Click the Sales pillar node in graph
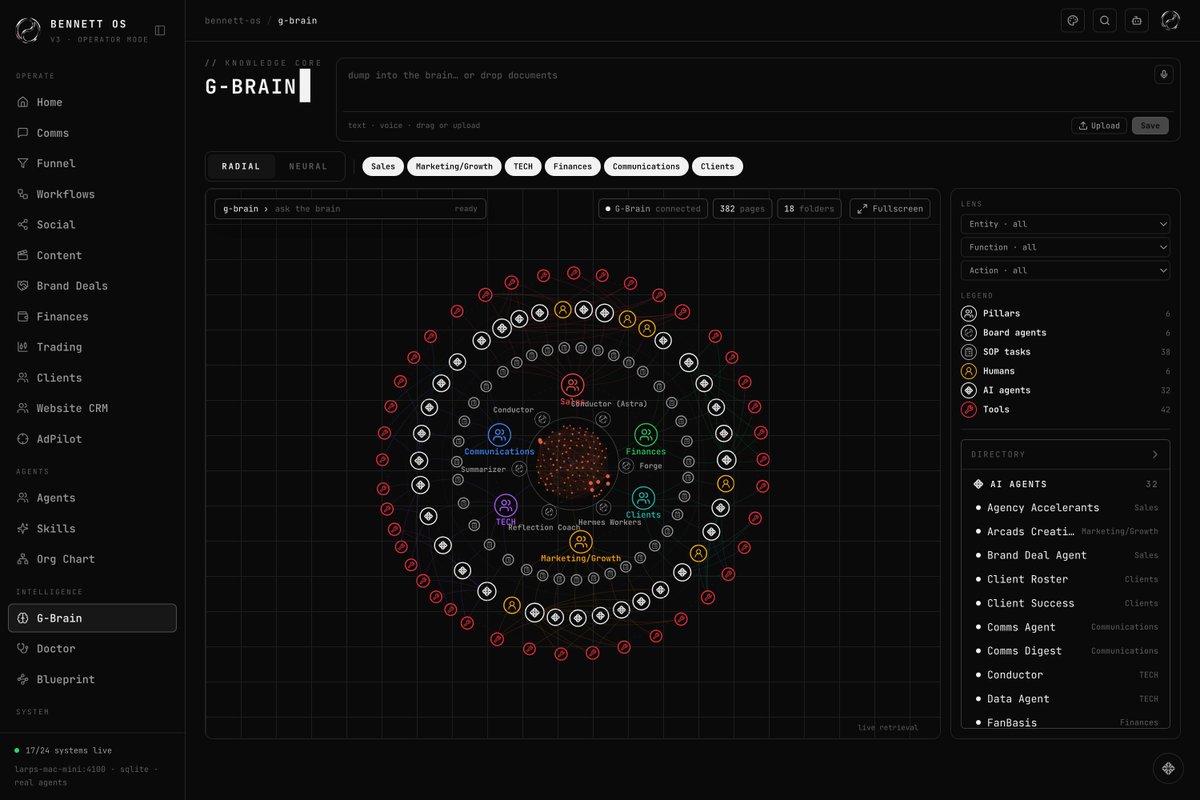This screenshot has width=1200, height=800. pyautogui.click(x=573, y=385)
